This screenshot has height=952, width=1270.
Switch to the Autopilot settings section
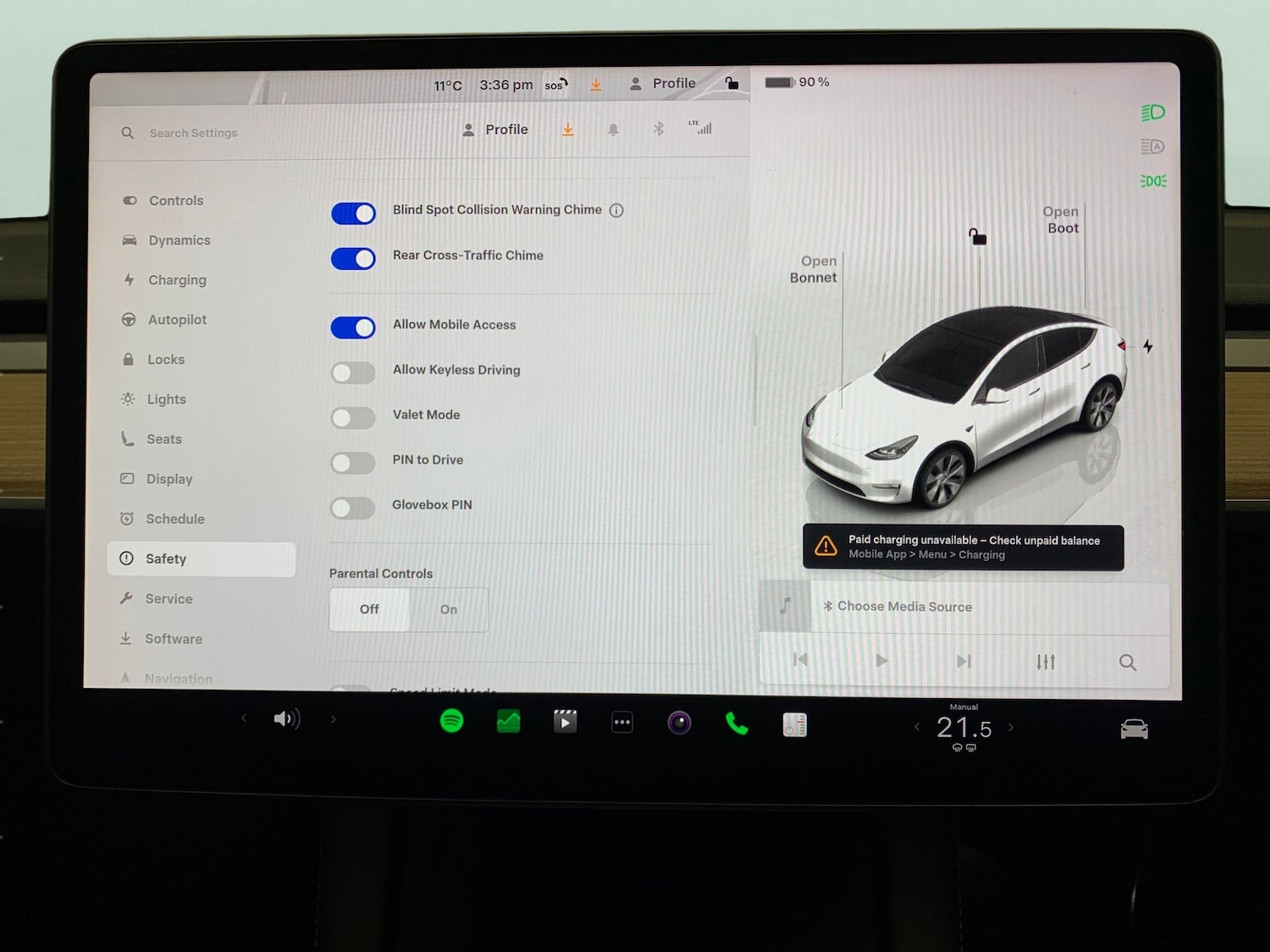(177, 320)
